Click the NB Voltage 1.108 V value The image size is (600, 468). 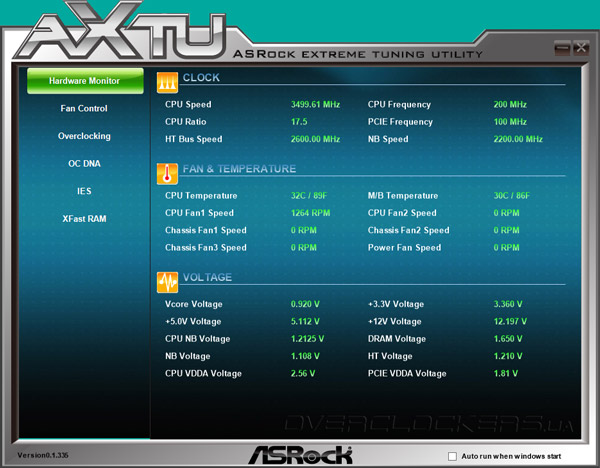click(x=305, y=356)
